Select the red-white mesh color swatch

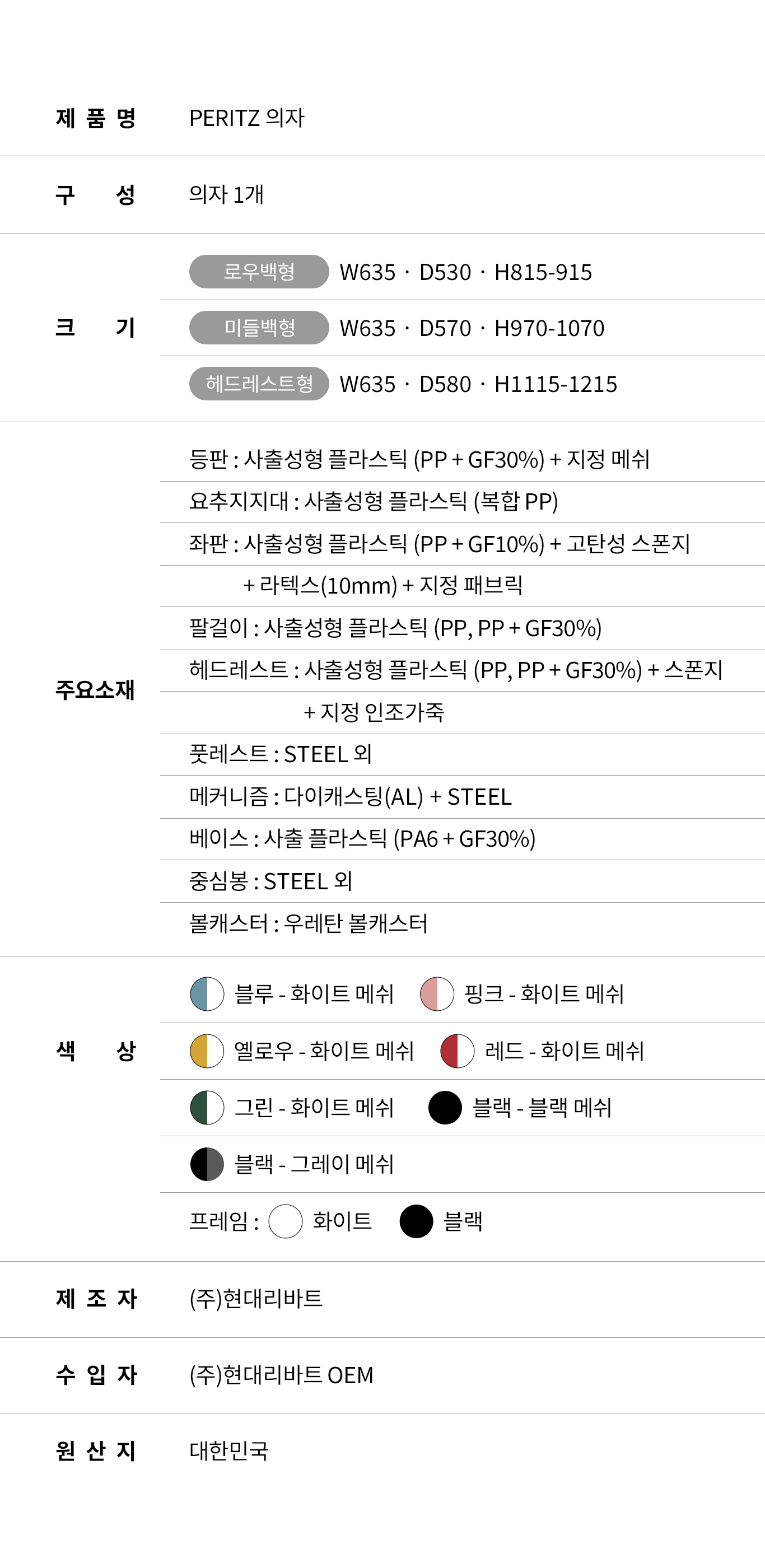click(x=458, y=1051)
